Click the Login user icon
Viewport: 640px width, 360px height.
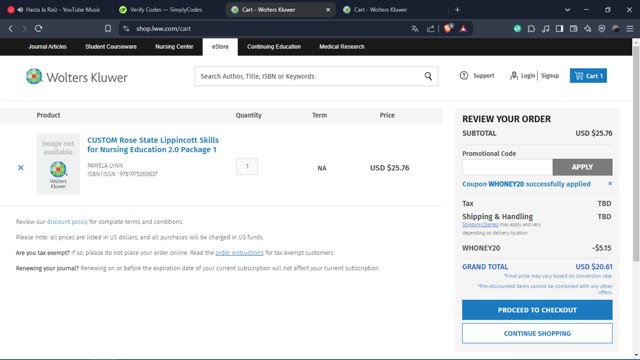[x=514, y=76]
